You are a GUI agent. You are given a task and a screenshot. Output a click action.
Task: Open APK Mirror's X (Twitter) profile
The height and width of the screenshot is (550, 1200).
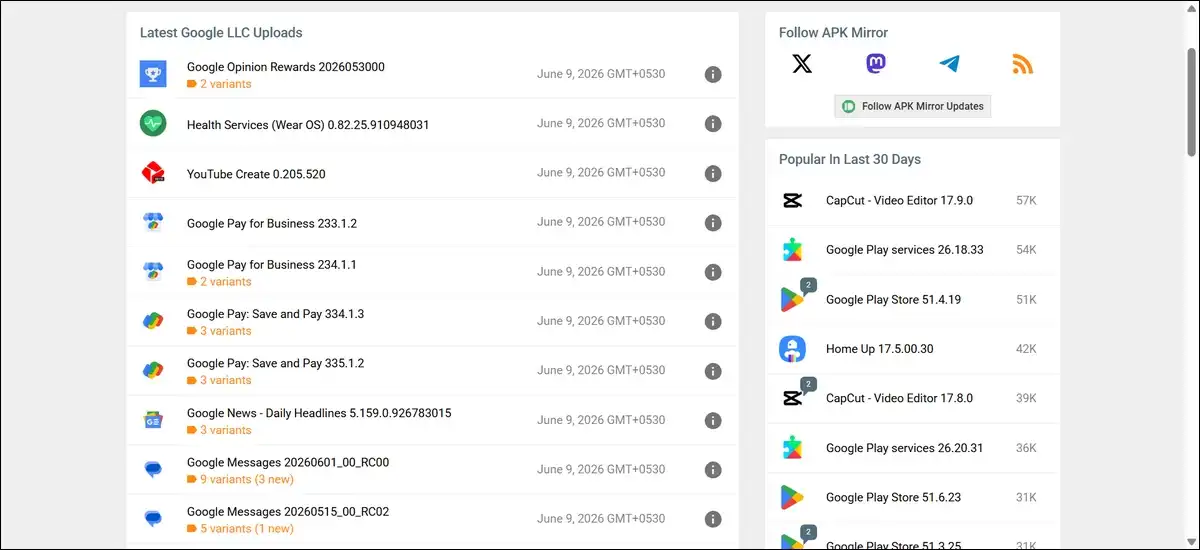click(802, 64)
